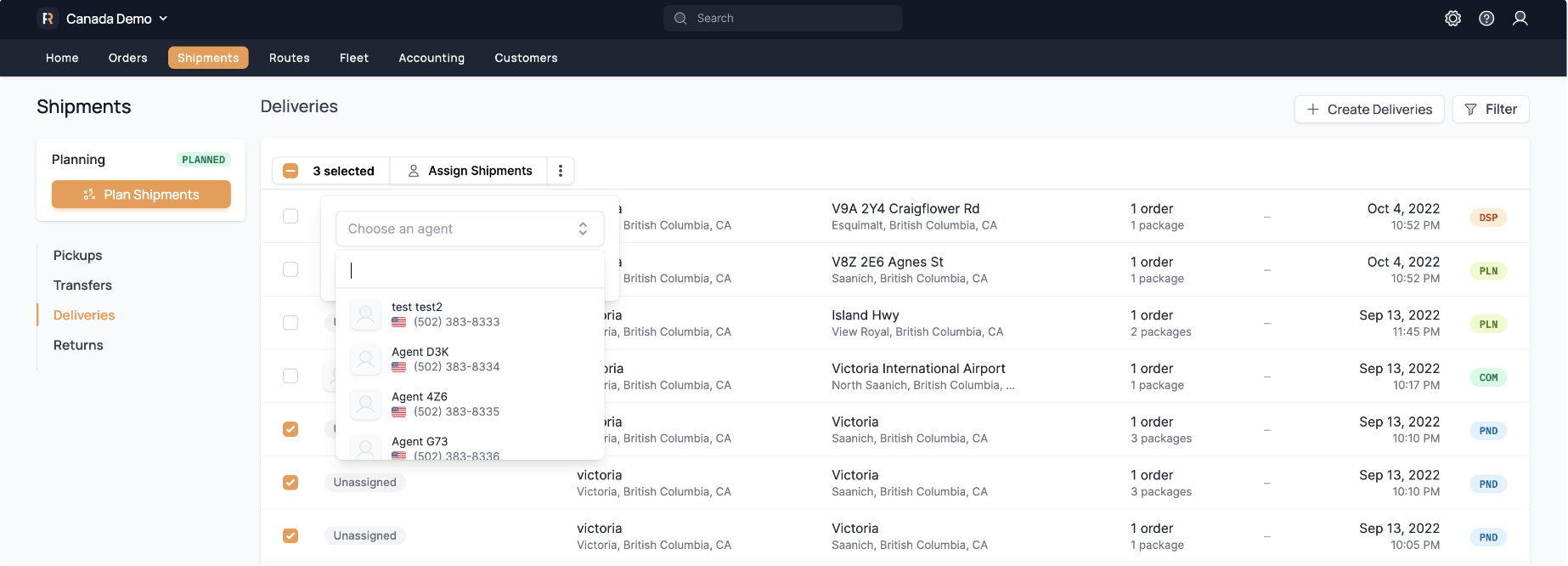Viewport: 1568px width, 566px height.
Task: Open Pickups in the sidebar
Action: tap(77, 256)
